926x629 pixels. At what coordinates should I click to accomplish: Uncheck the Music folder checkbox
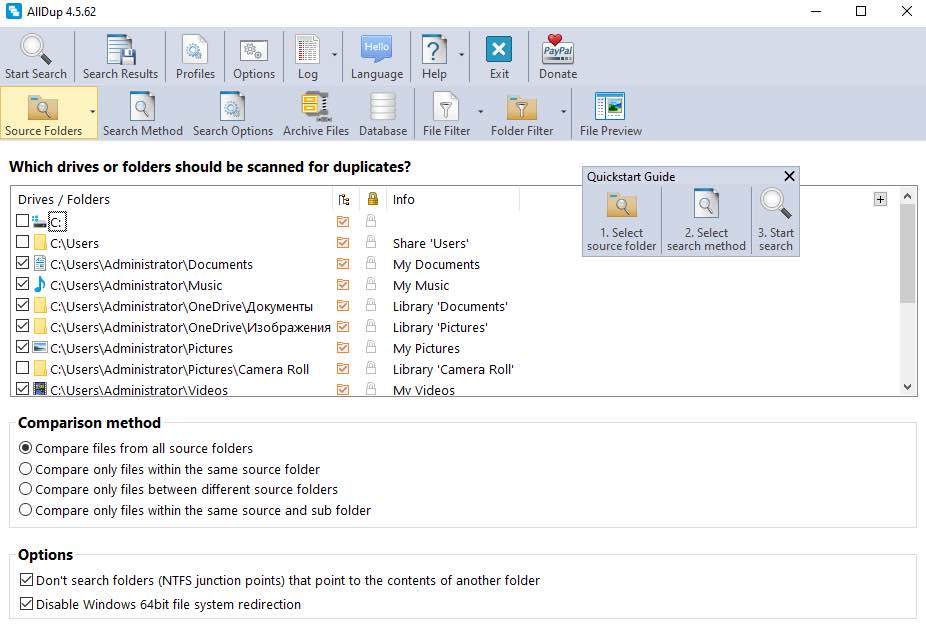point(23,285)
